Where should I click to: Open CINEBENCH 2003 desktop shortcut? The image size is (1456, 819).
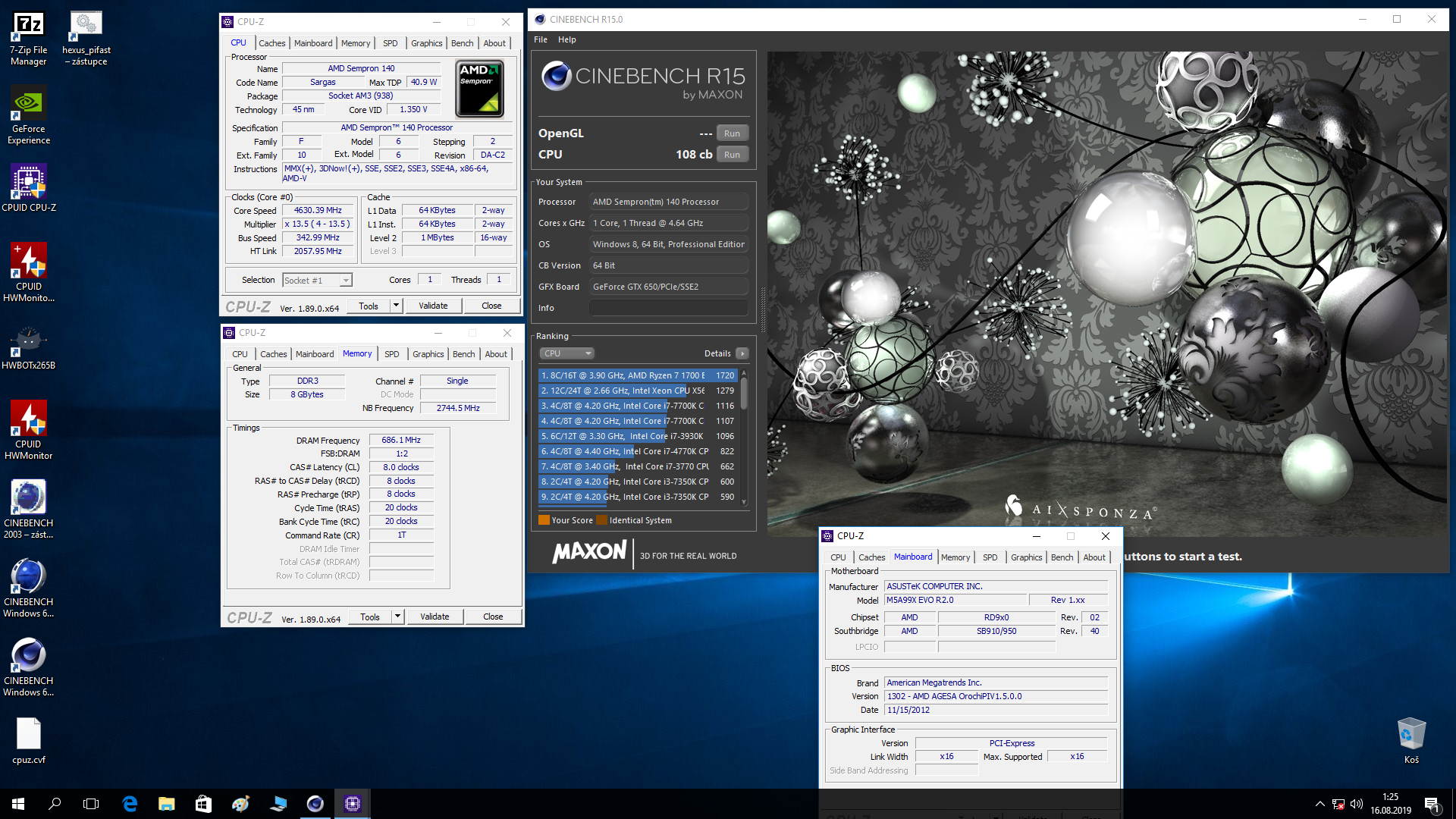[29, 510]
